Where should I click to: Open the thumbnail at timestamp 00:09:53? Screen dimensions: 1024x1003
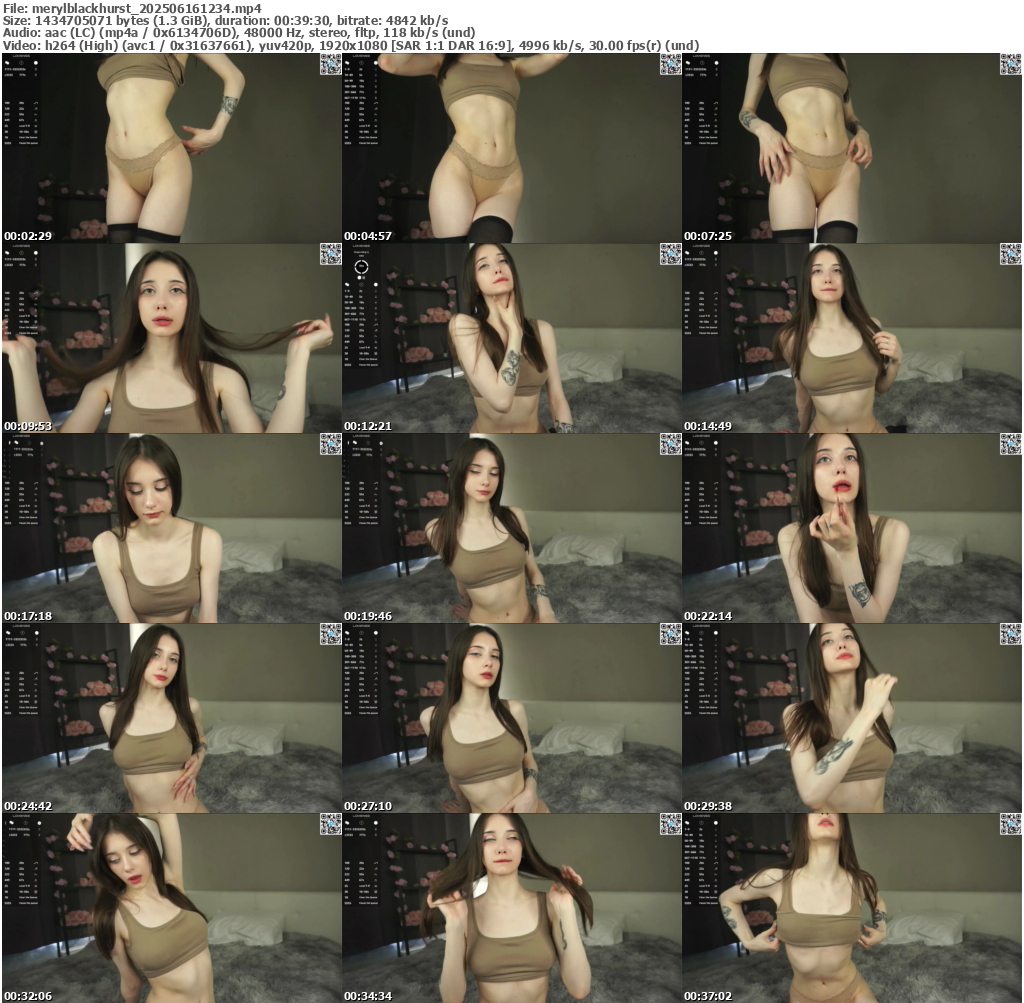tap(172, 338)
